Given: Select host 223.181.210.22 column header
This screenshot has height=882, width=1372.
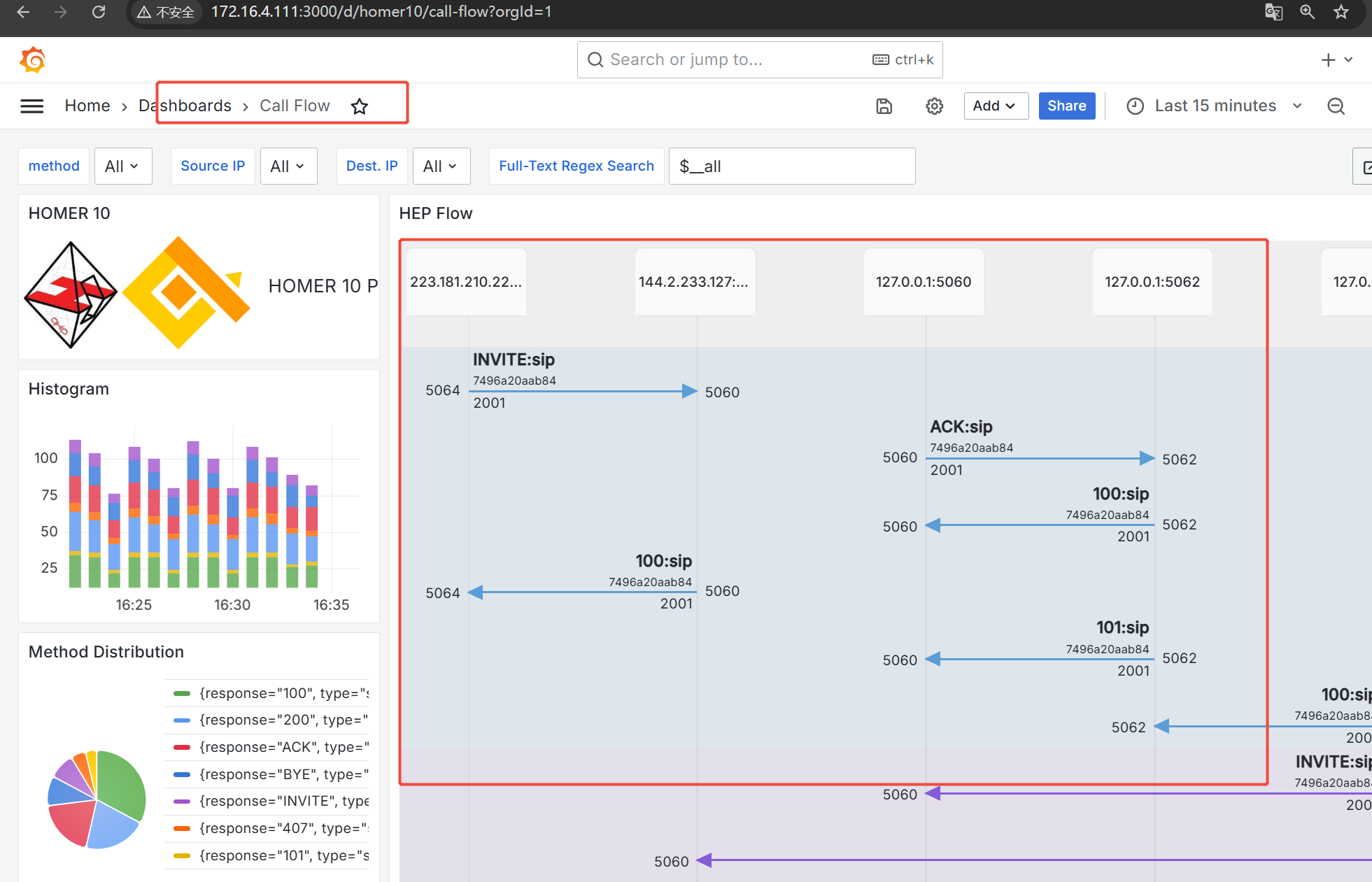Looking at the screenshot, I should pos(466,282).
